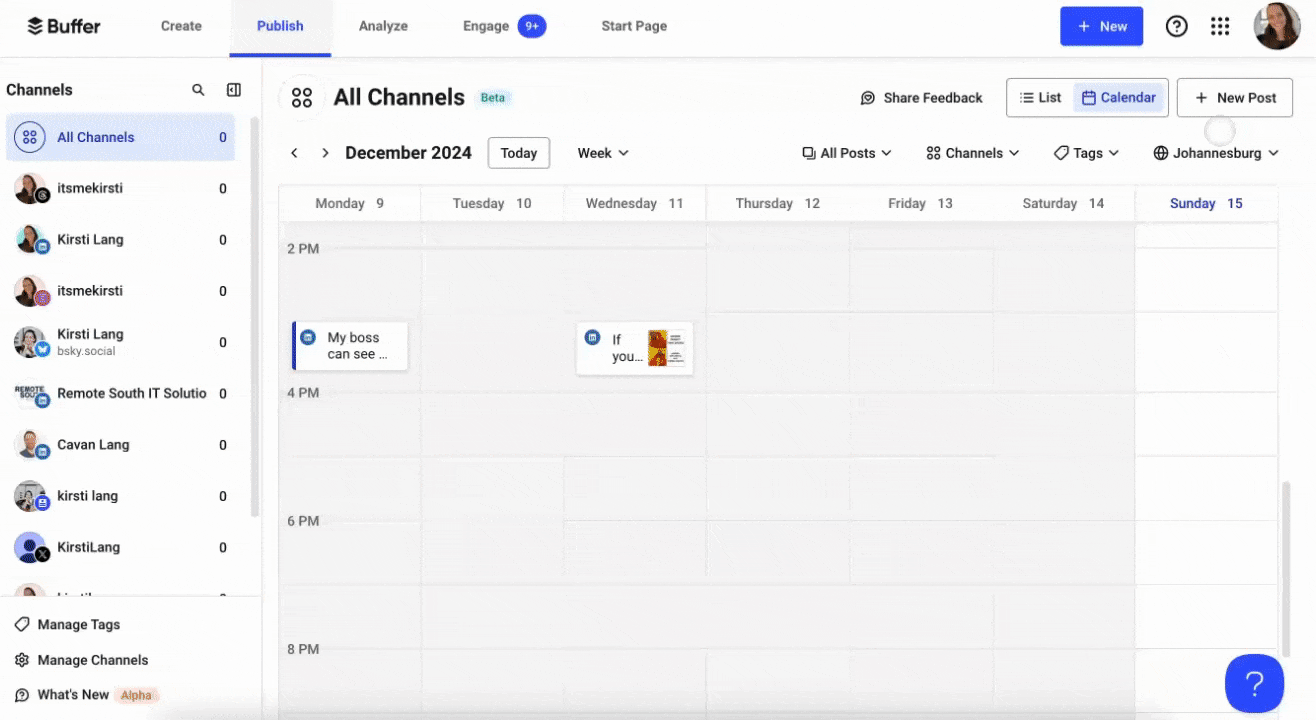The image size is (1316, 720).
Task: Click the Share Feedback icon
Action: (867, 97)
